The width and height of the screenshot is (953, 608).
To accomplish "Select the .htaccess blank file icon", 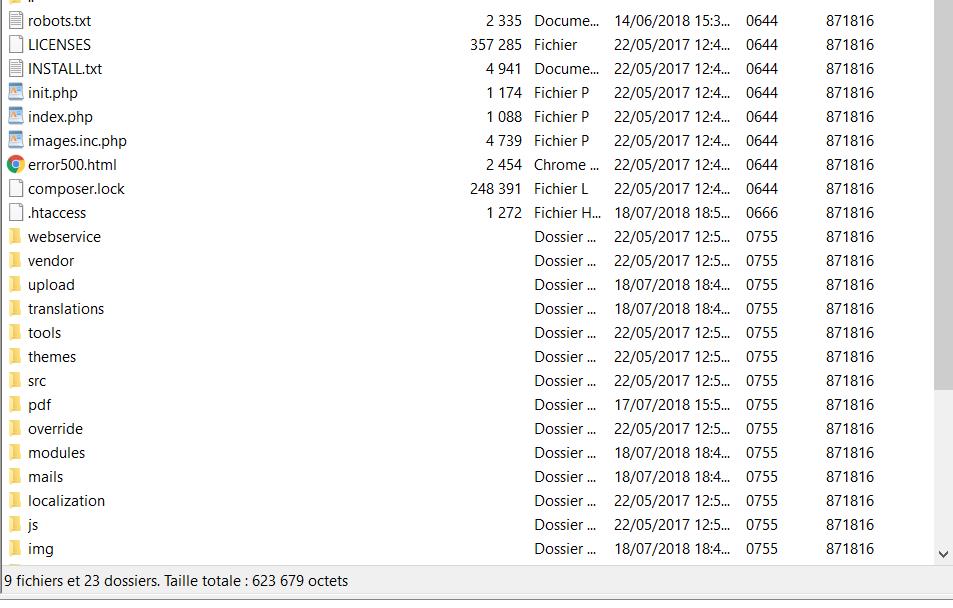I will pyautogui.click(x=16, y=213).
